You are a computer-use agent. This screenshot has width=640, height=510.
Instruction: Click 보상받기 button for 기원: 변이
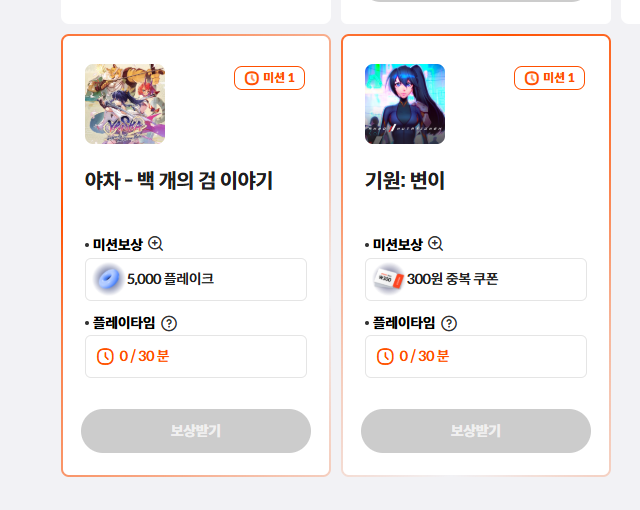coord(476,431)
